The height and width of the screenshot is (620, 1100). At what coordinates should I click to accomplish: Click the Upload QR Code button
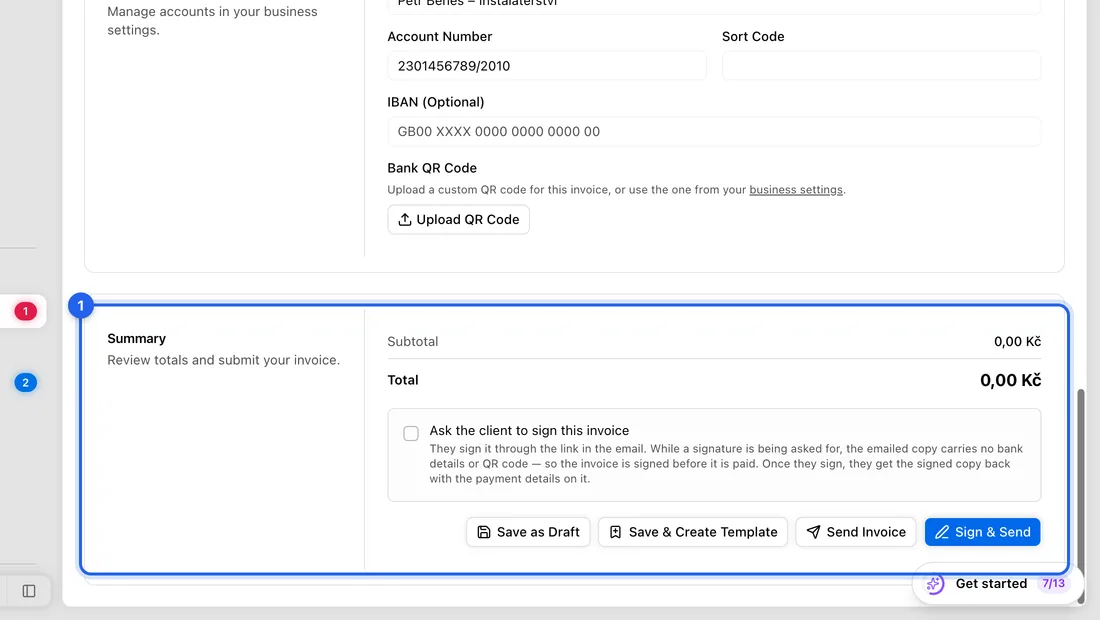pos(458,220)
